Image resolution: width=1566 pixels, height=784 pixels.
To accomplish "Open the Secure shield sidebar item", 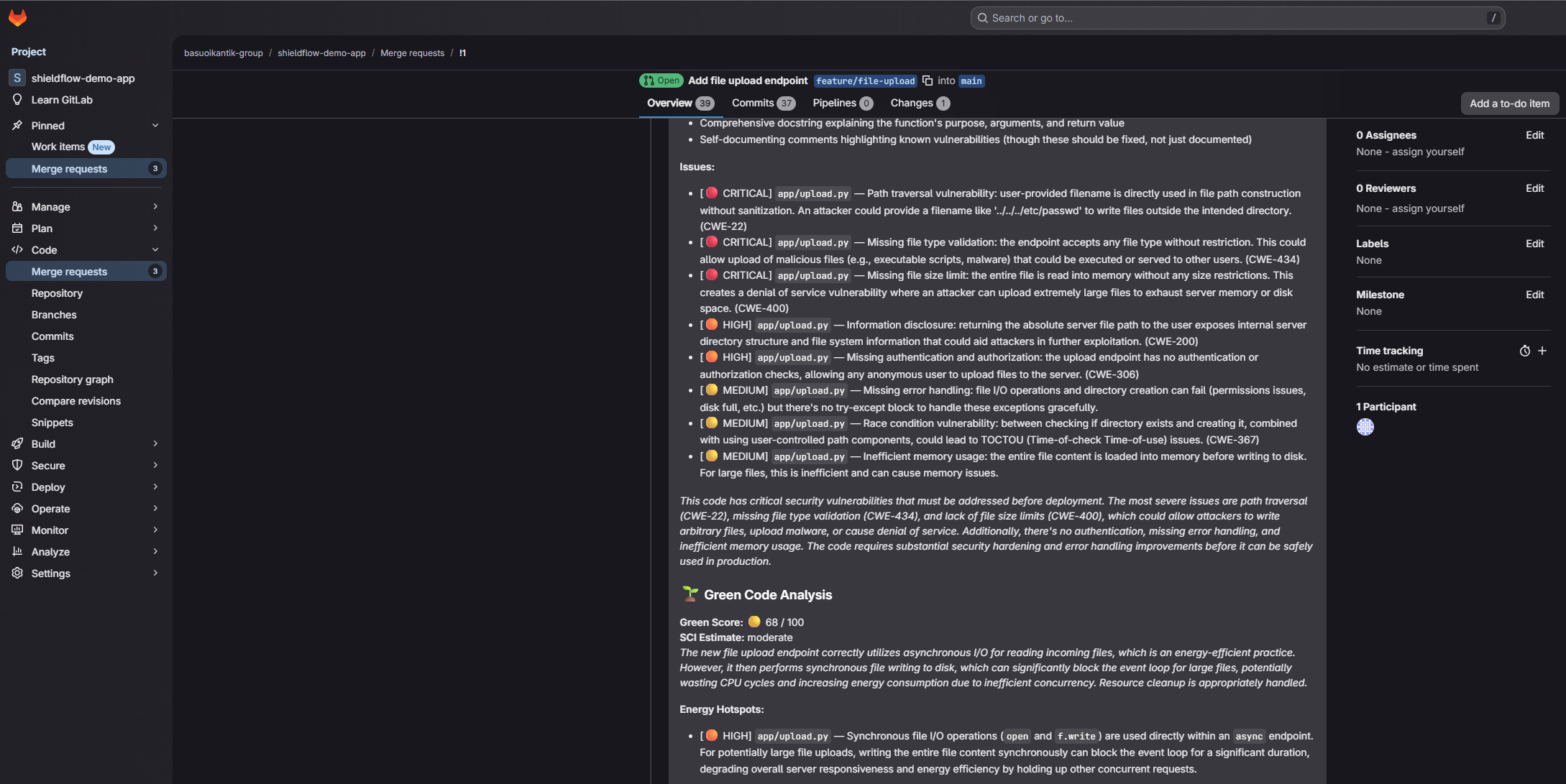I will [48, 466].
